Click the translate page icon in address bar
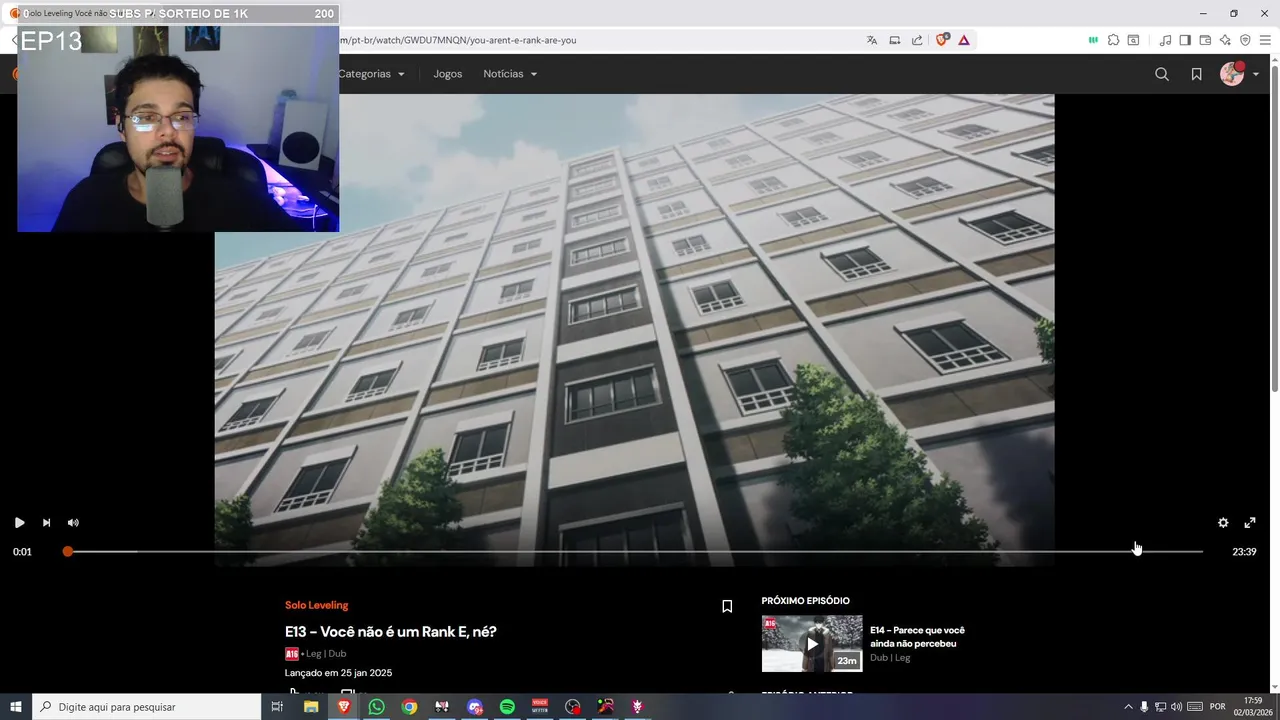Image resolution: width=1280 pixels, height=720 pixels. point(872,40)
